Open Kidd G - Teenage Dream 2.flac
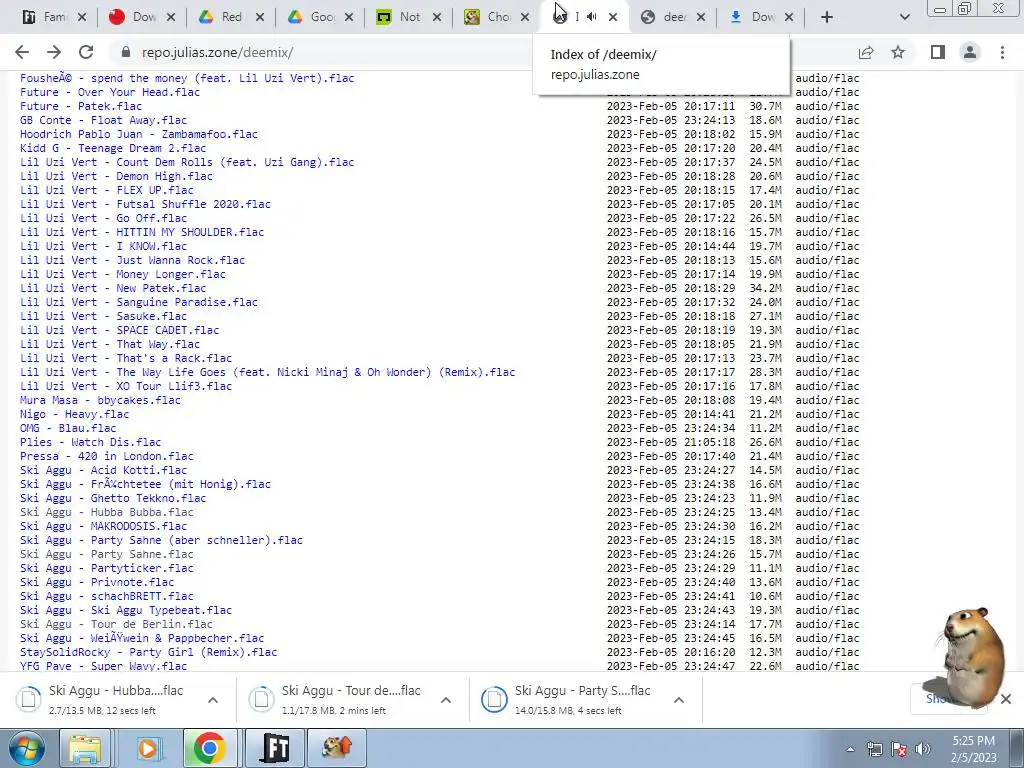 [x=113, y=148]
